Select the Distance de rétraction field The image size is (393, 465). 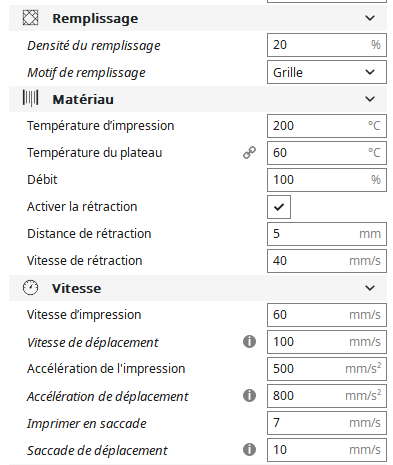327,234
